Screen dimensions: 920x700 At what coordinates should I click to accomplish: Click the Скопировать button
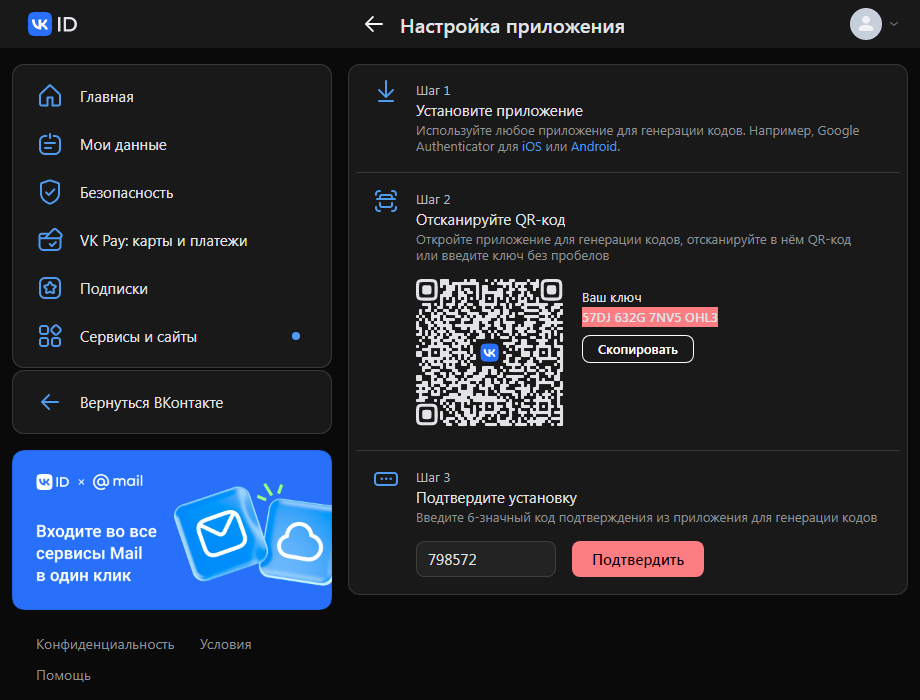coord(638,349)
